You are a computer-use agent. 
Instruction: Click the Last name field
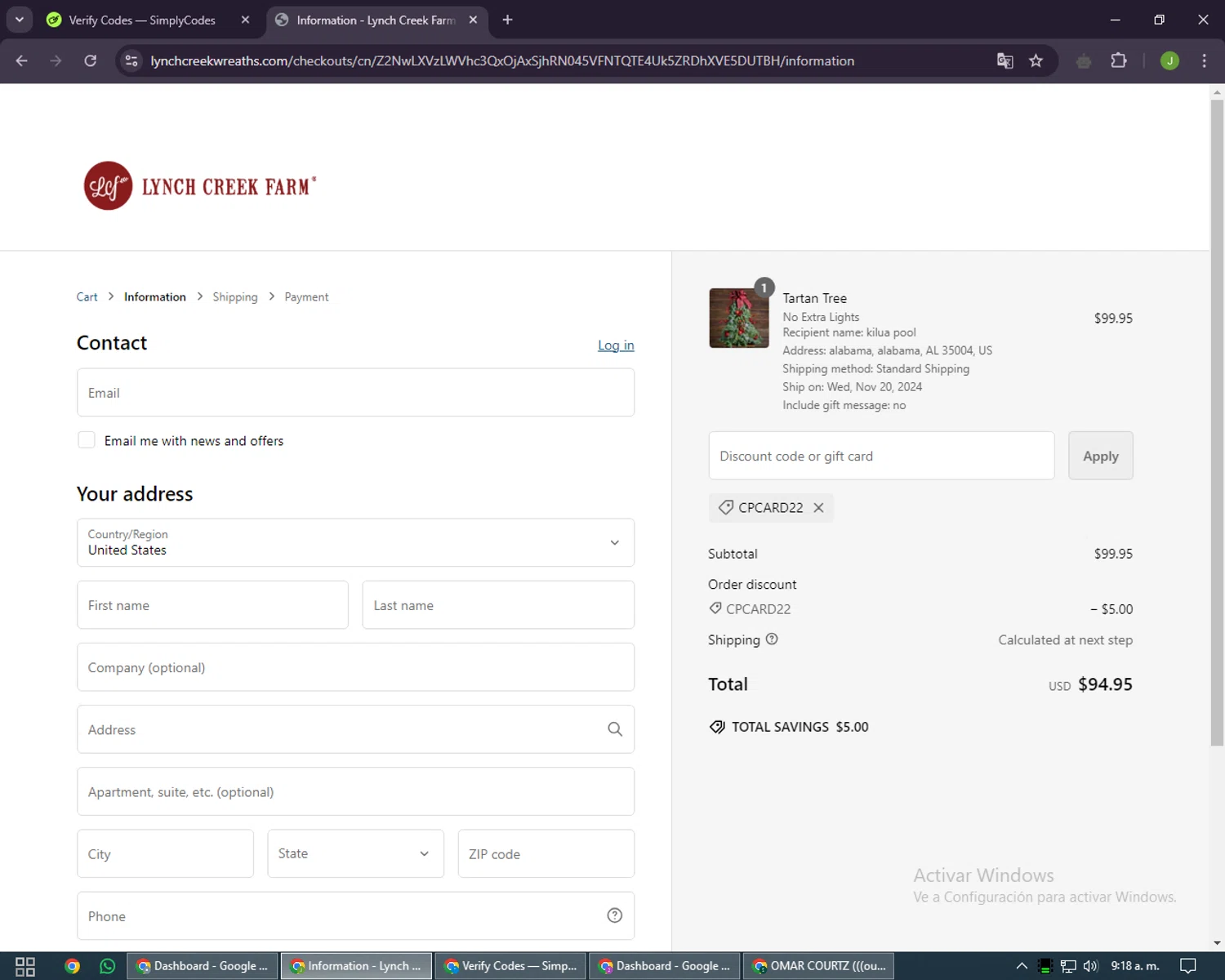tap(498, 605)
